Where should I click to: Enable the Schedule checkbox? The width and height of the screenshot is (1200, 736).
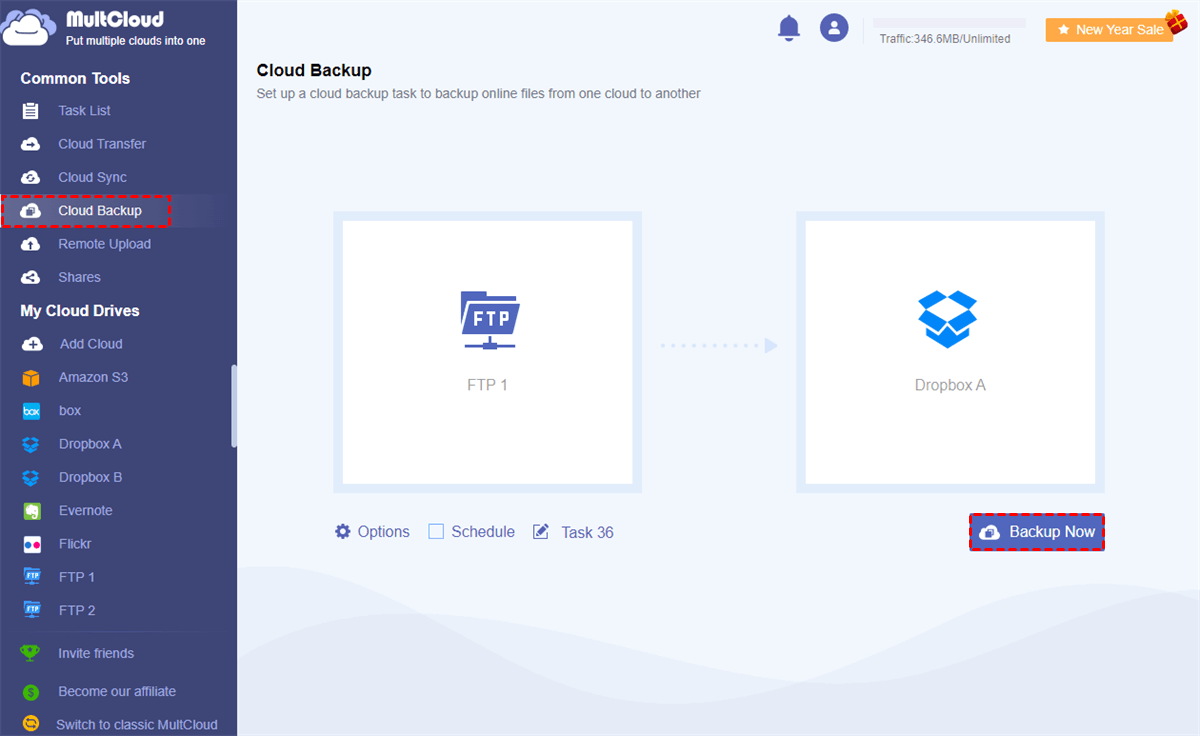436,532
